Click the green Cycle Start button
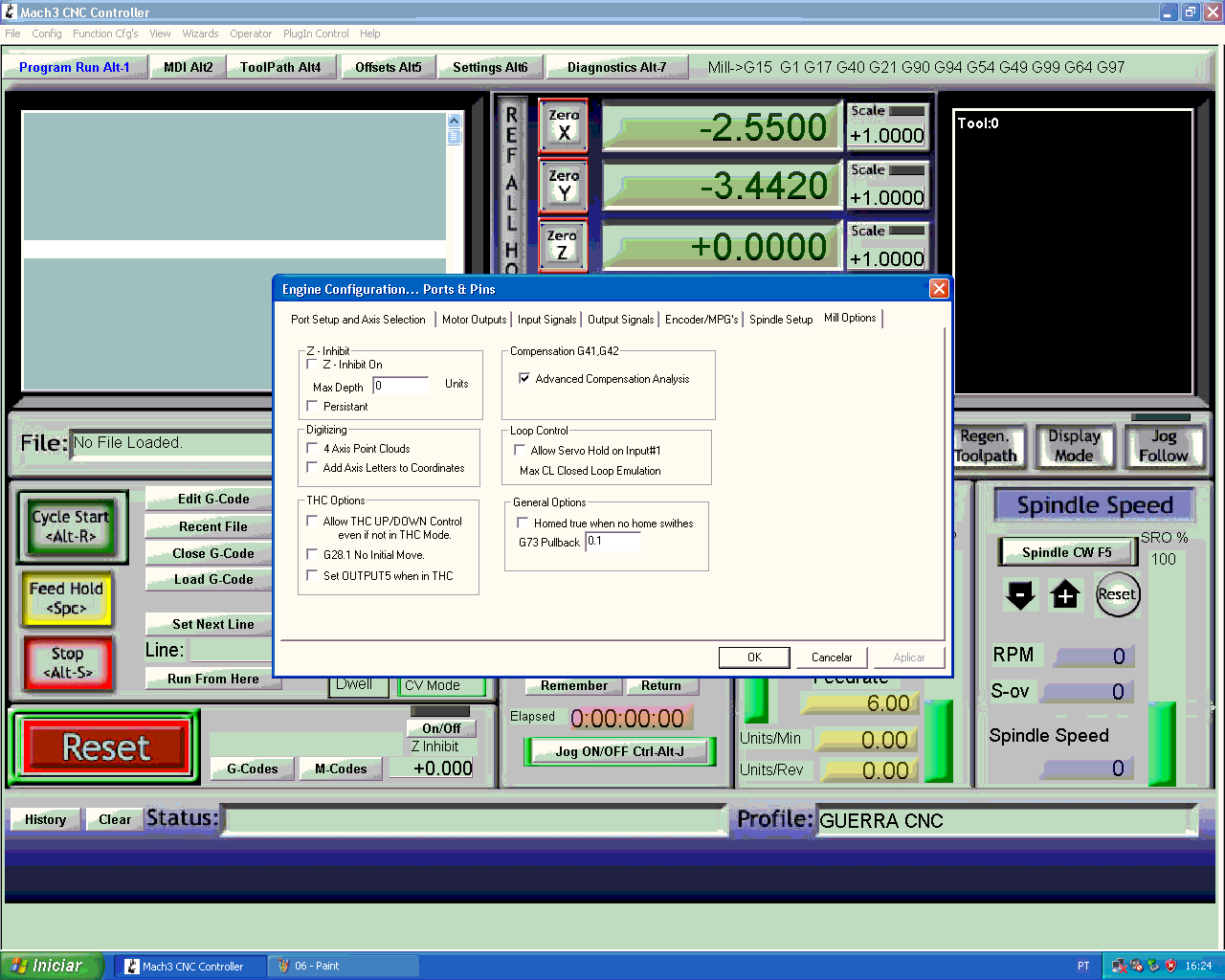The width and height of the screenshot is (1225, 980). [x=72, y=526]
